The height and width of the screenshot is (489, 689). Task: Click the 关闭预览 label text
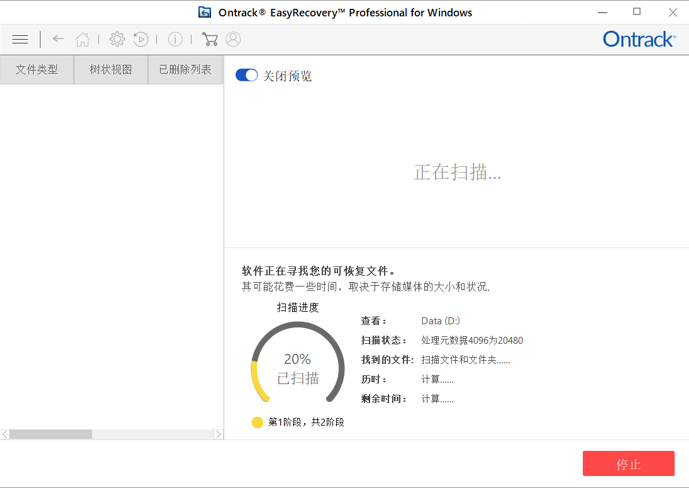(x=287, y=76)
